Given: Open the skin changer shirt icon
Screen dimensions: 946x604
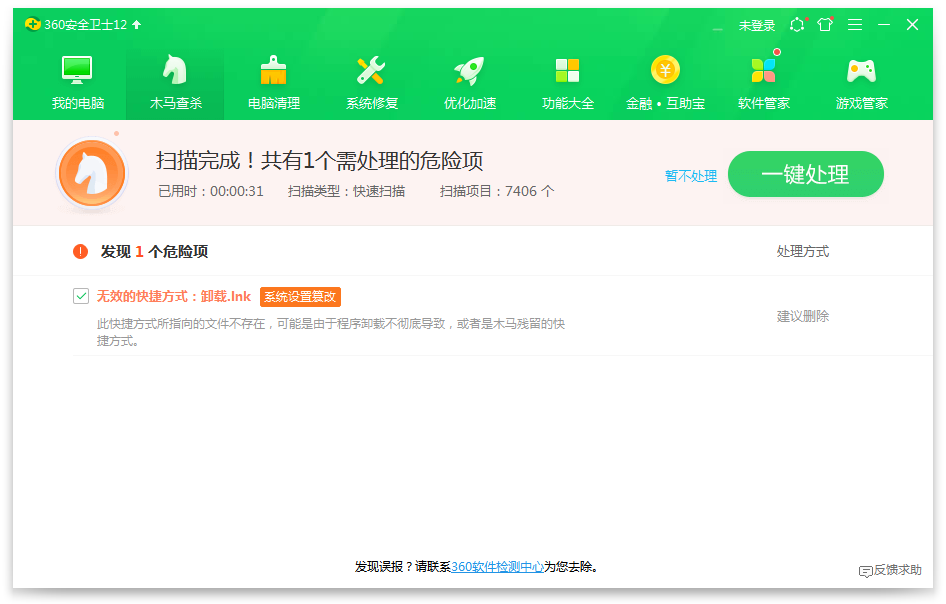Looking at the screenshot, I should click(x=825, y=24).
